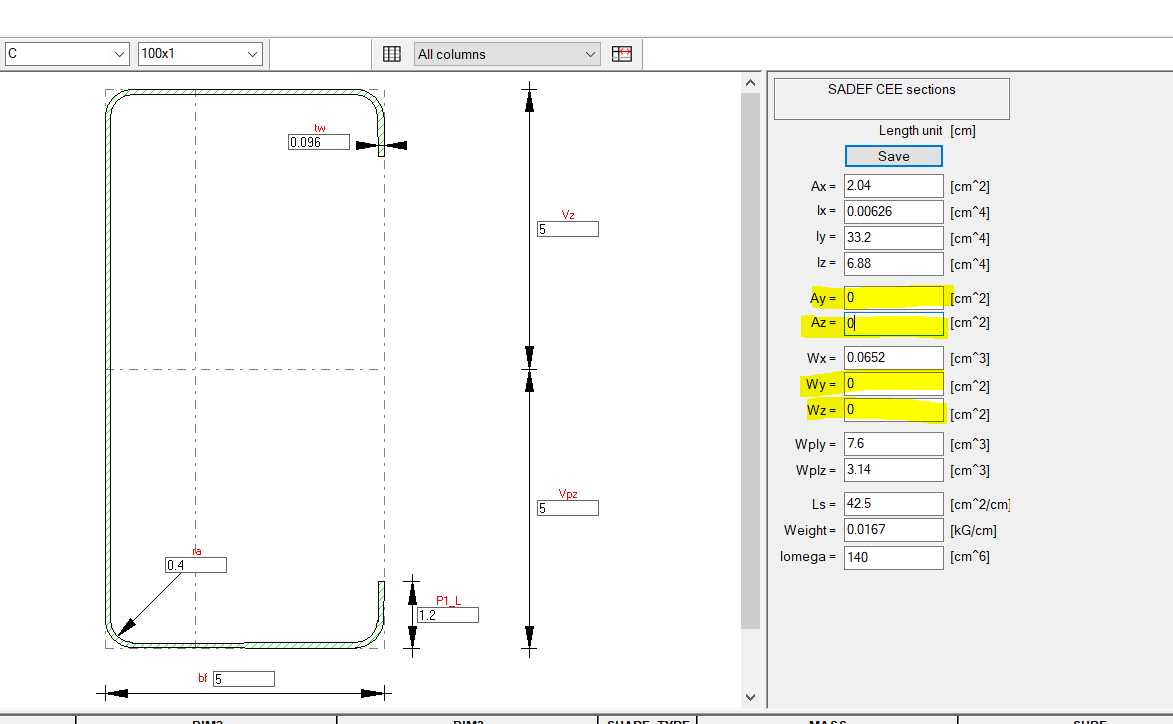Click the Vpz dimension field

[x=568, y=508]
